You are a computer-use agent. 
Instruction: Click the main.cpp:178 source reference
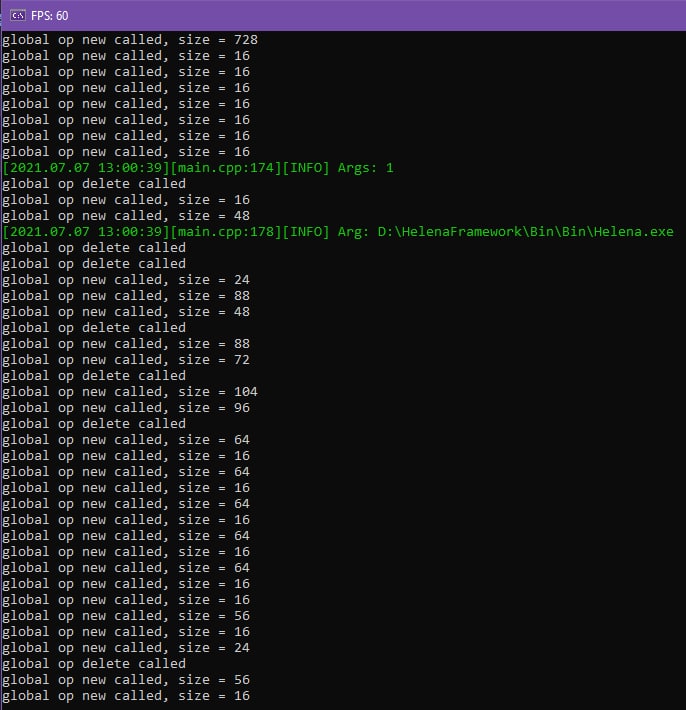pyautogui.click(x=226, y=232)
